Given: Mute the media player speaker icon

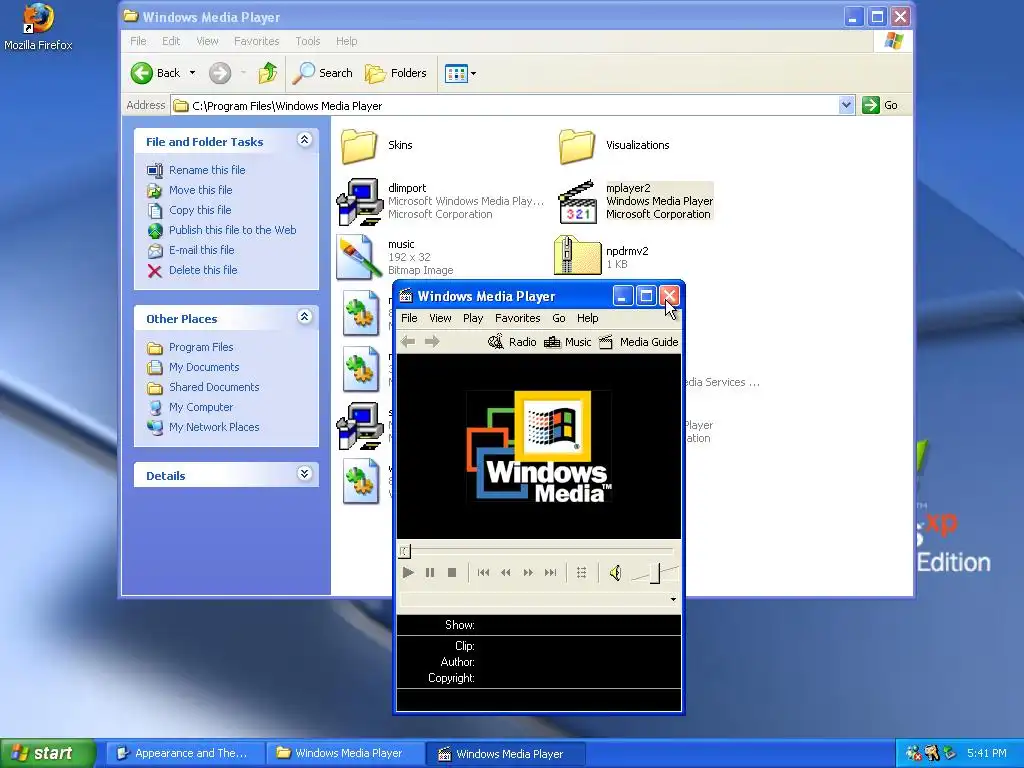Looking at the screenshot, I should click(x=615, y=573).
